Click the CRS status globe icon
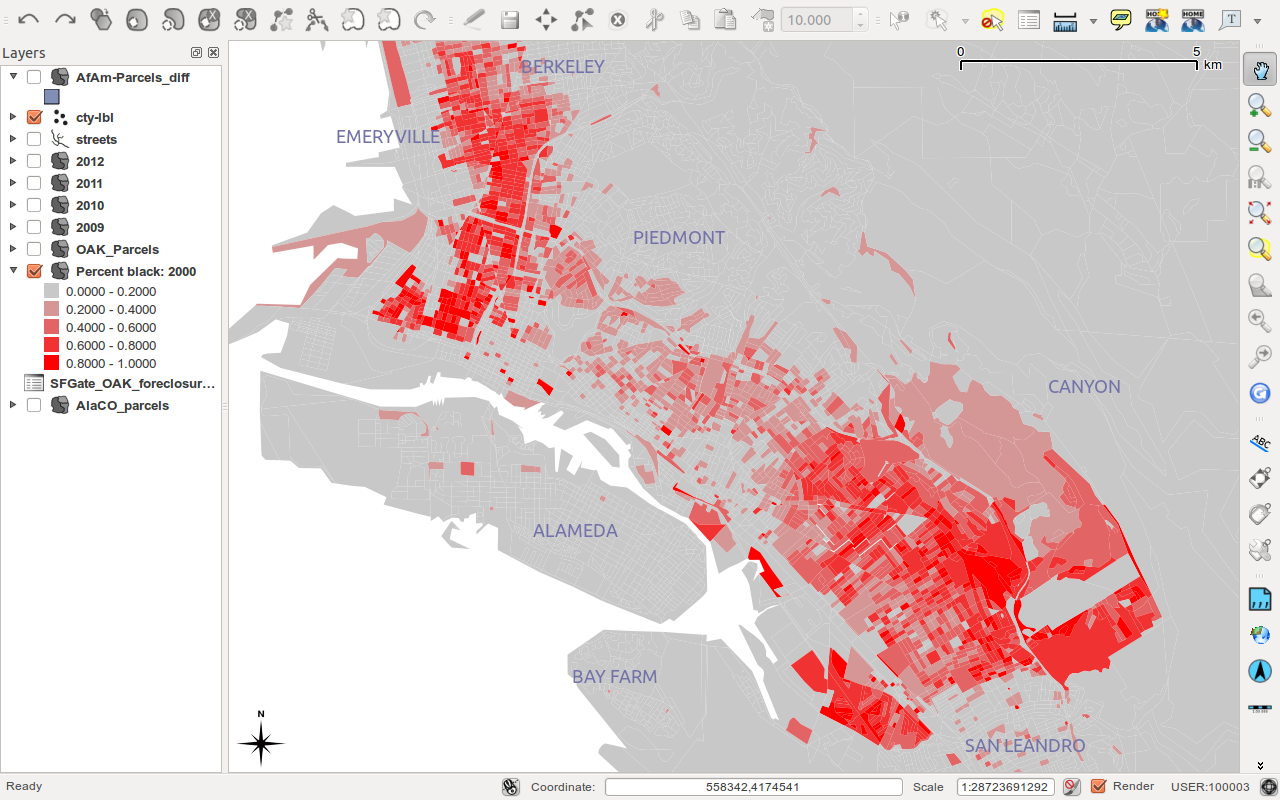Image resolution: width=1280 pixels, height=800 pixels. [x=1268, y=787]
